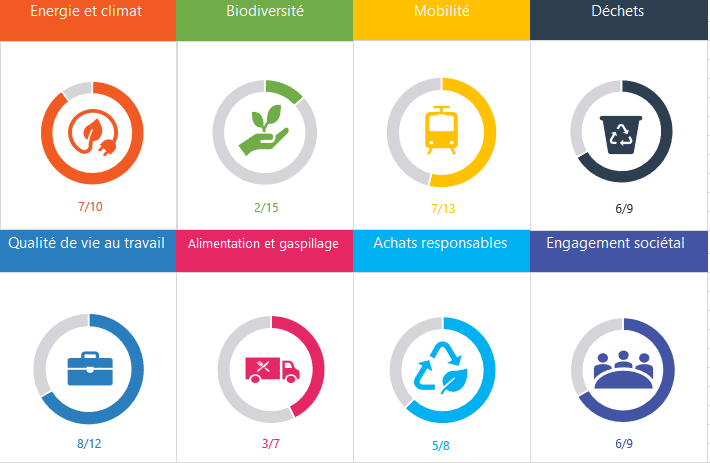Click the 5/8 purchasing score
710x463 pixels.
[441, 446]
